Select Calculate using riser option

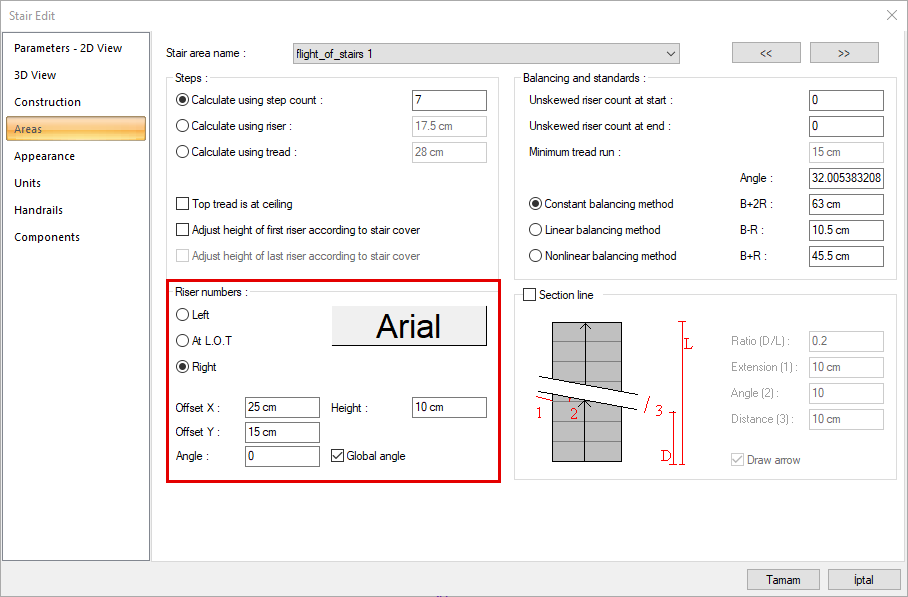(x=182, y=124)
